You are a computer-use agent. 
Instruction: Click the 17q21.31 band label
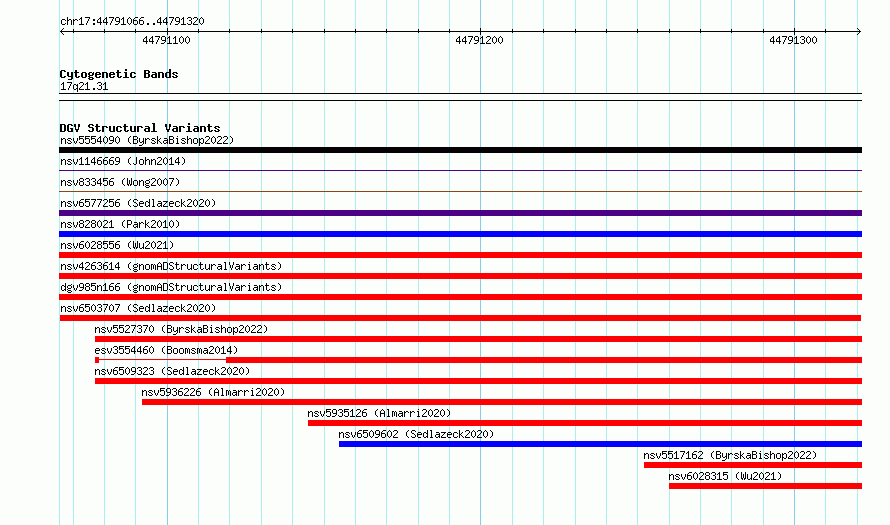pos(84,86)
